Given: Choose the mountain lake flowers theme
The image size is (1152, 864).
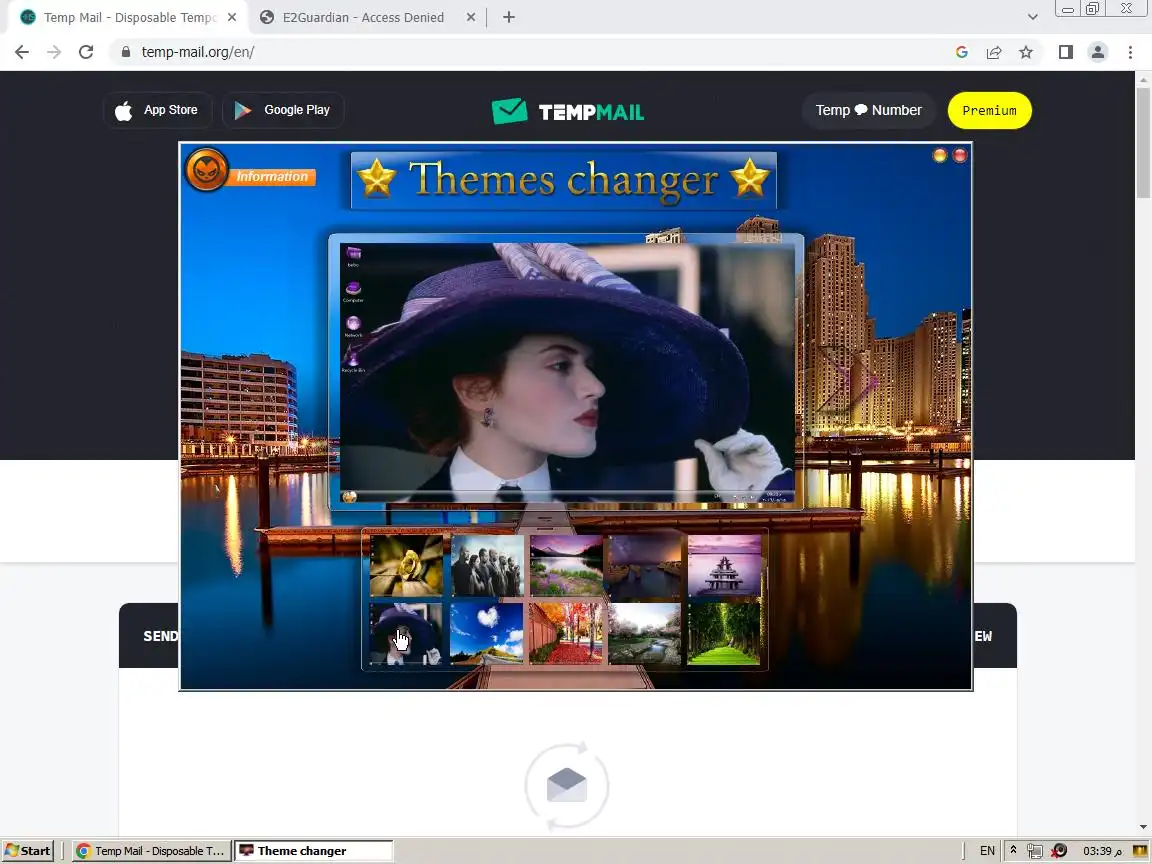Looking at the screenshot, I should tap(566, 565).
